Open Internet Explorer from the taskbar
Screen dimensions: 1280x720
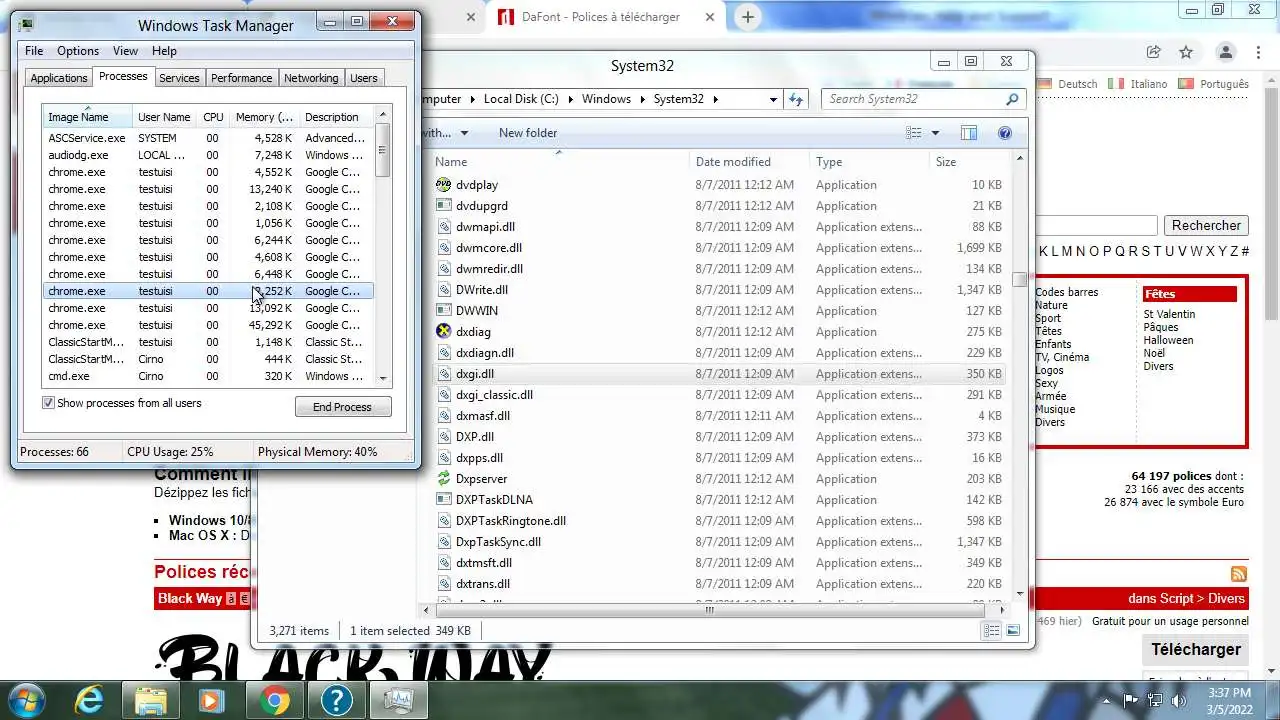point(89,700)
